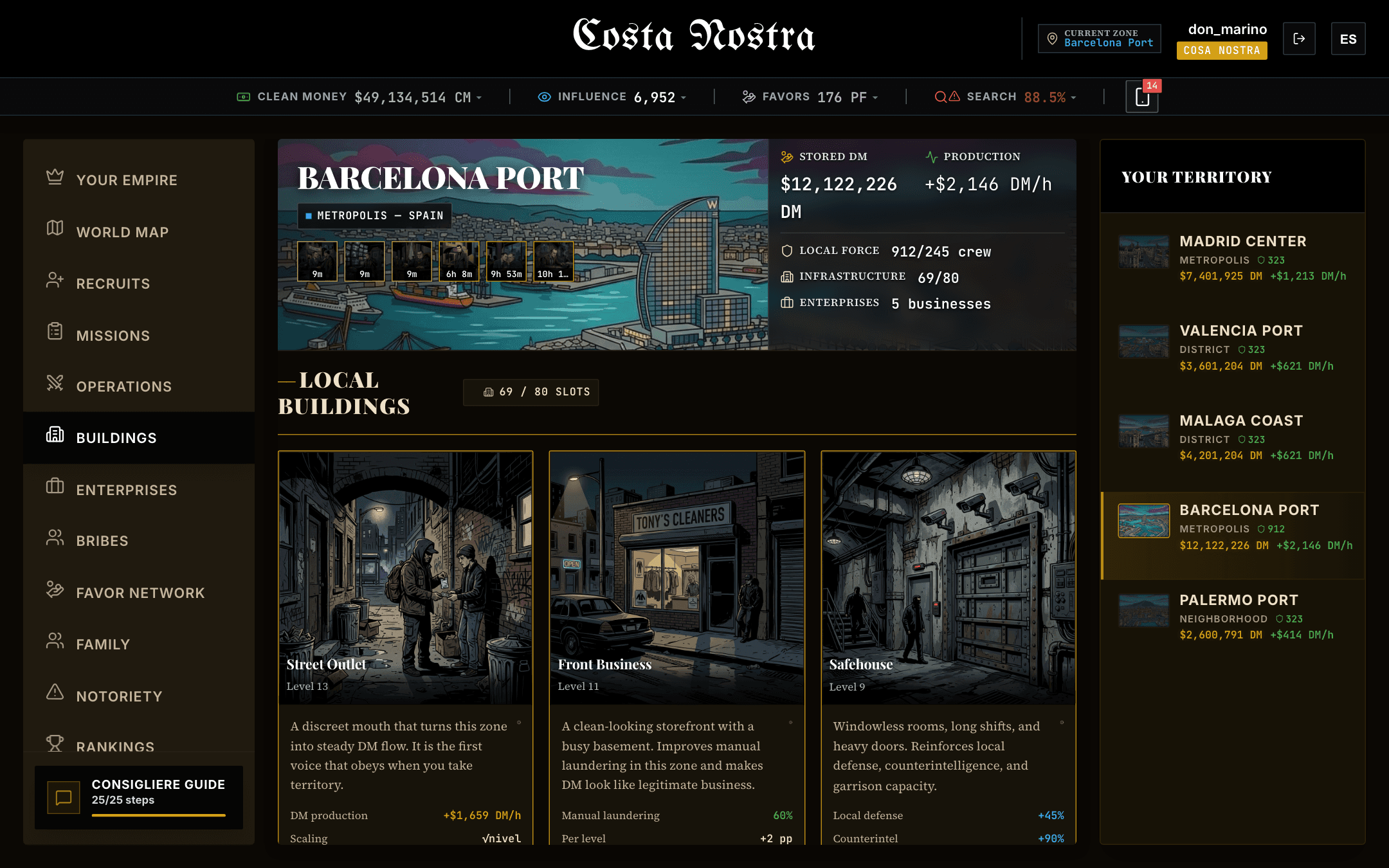Go to World Map section
The height and width of the screenshot is (868, 1389).
(x=139, y=232)
